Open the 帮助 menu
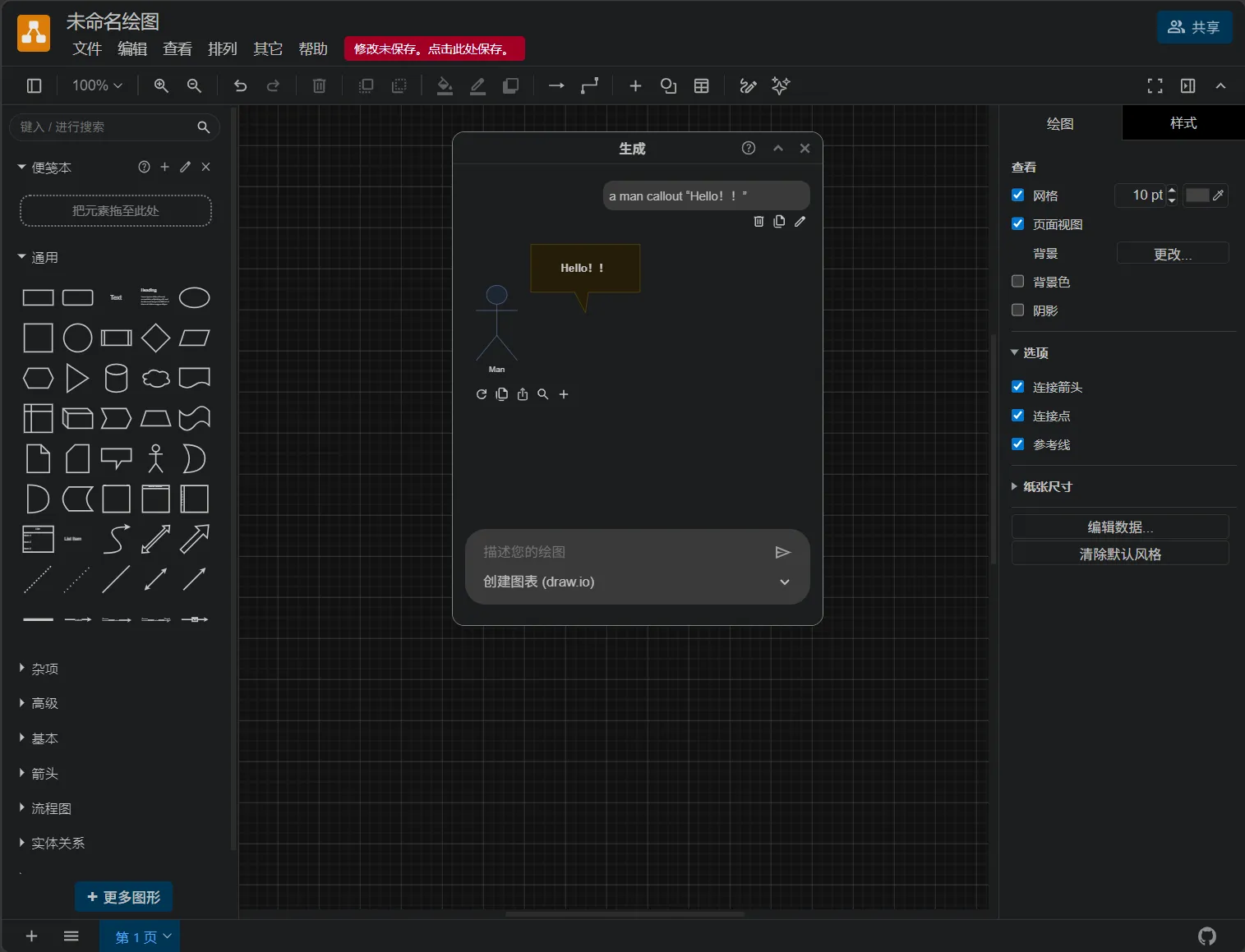The height and width of the screenshot is (952, 1245). [313, 49]
